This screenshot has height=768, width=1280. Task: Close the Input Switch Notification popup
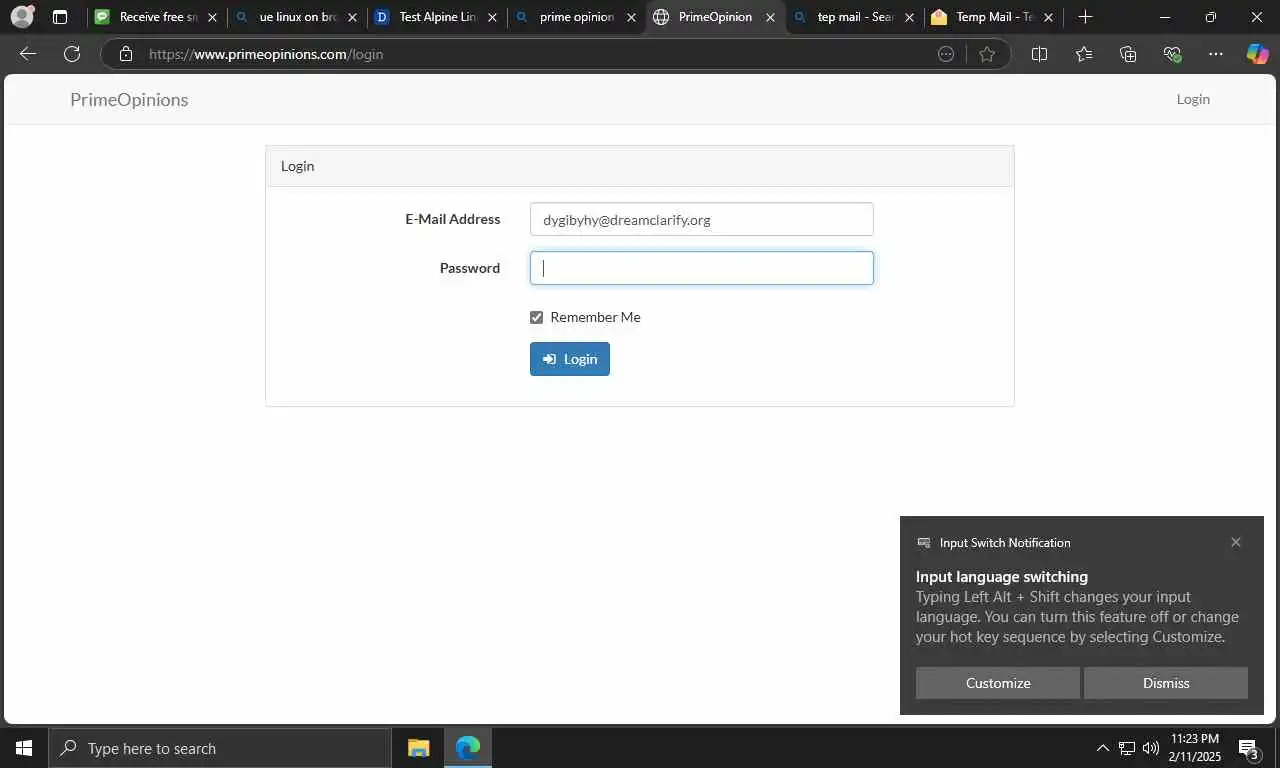click(x=1236, y=542)
